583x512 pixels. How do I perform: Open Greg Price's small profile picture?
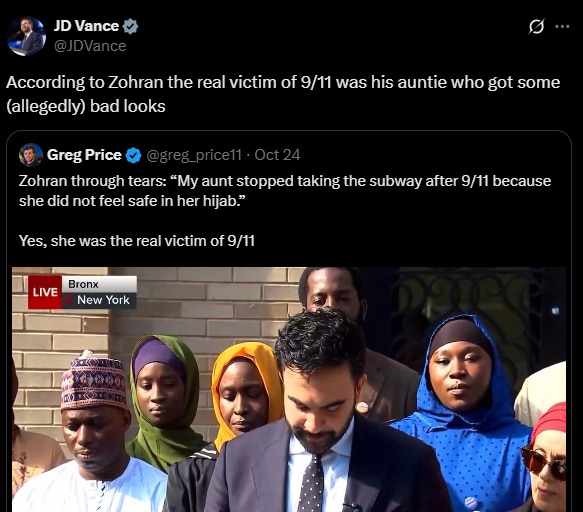pos(30,155)
